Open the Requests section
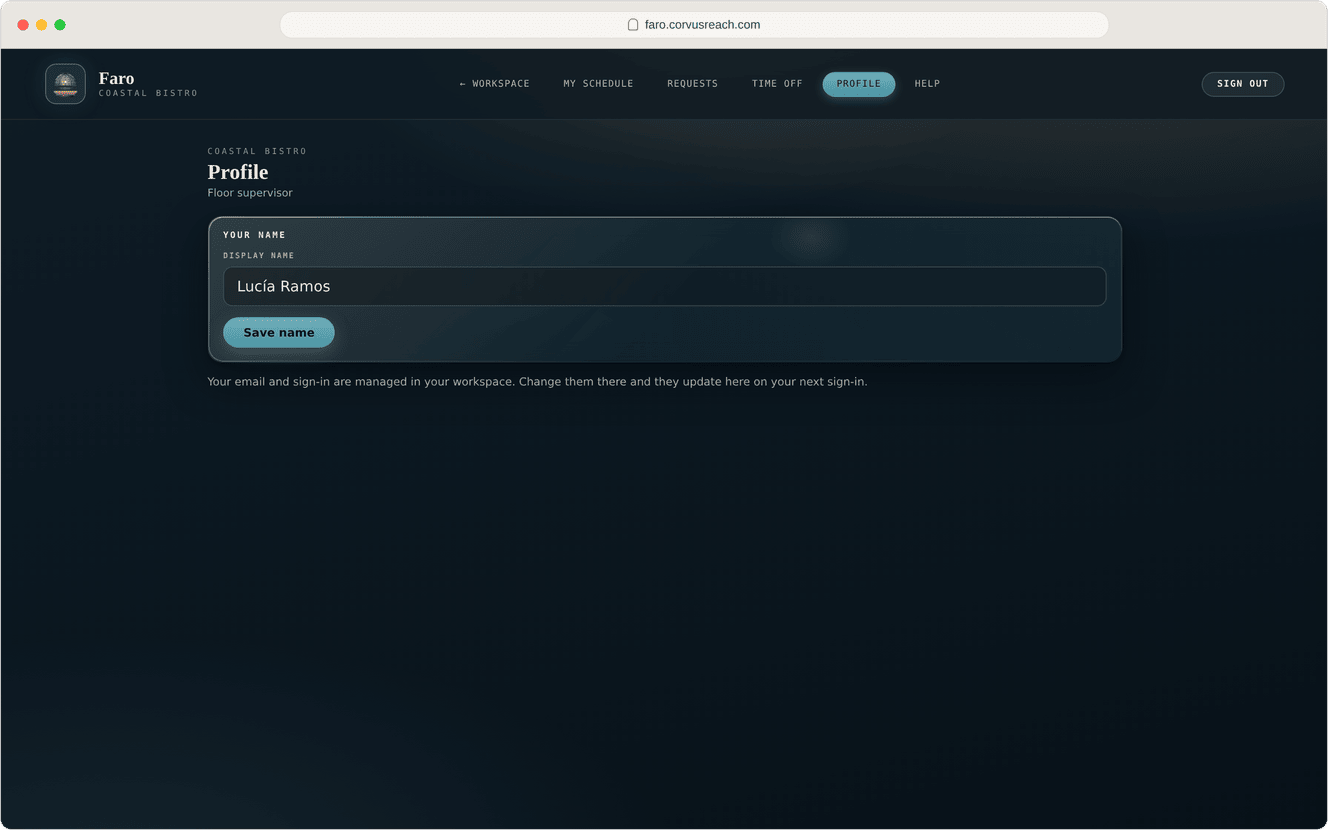 pyautogui.click(x=692, y=84)
